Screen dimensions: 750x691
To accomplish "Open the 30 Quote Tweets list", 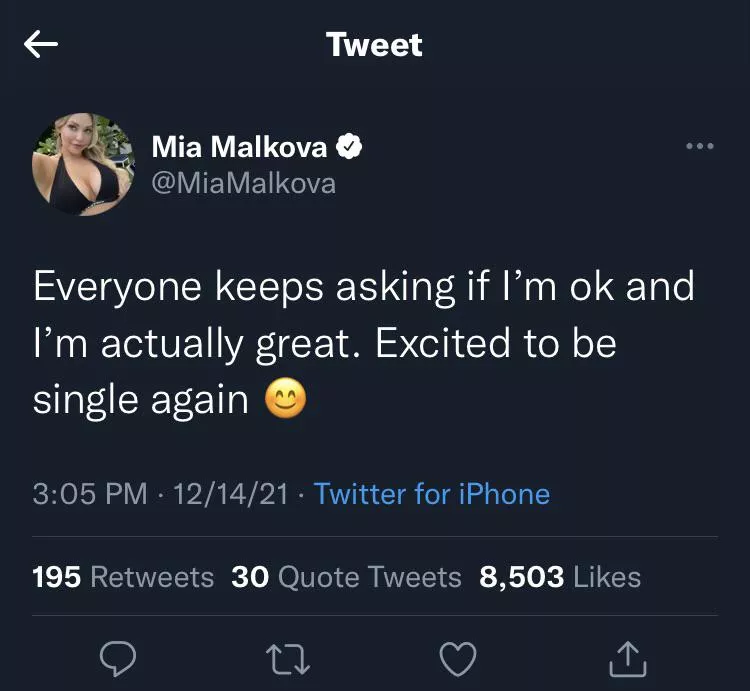I will click(346, 577).
